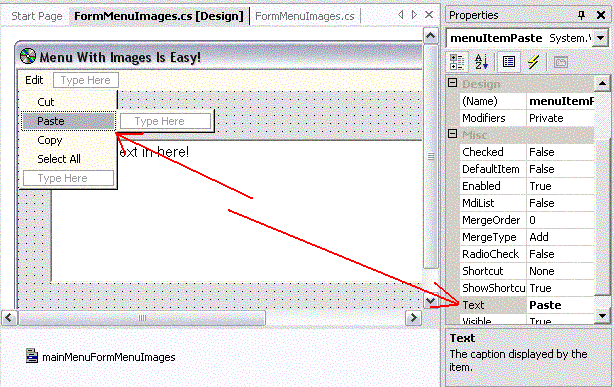Click the Properties grid scroll down arrow

602,316
